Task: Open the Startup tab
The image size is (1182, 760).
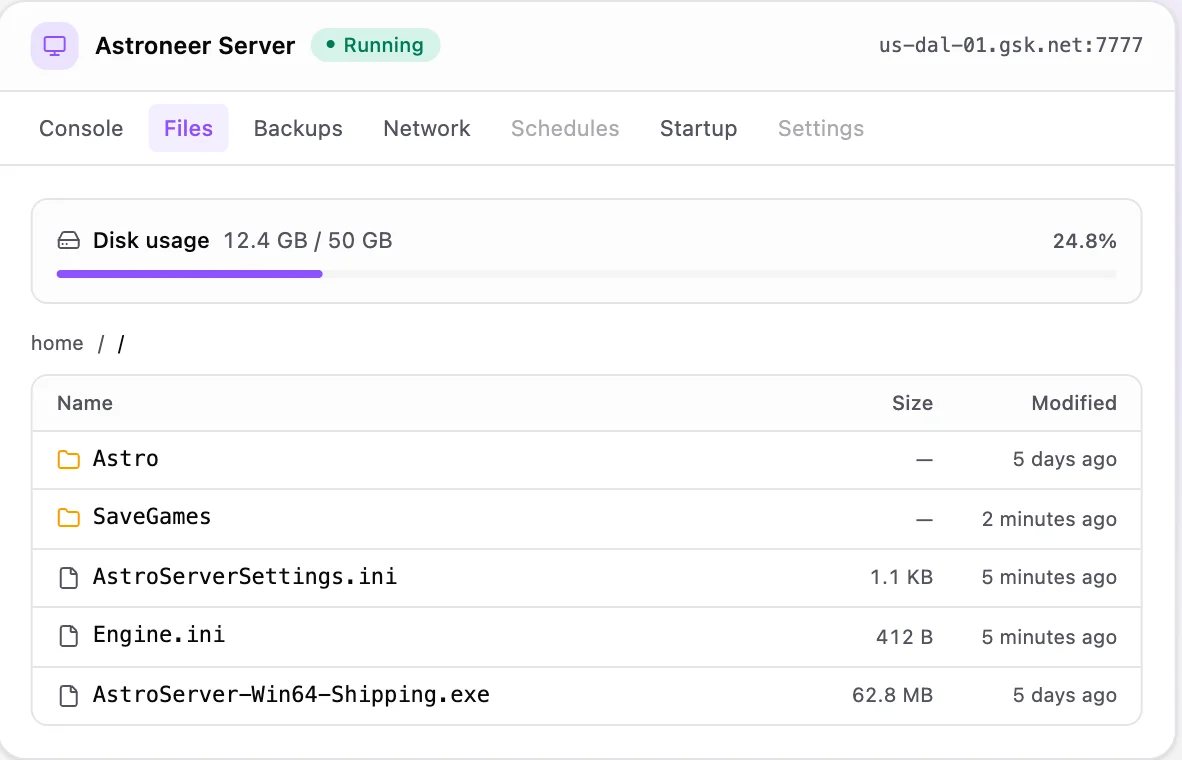Action: [698, 128]
